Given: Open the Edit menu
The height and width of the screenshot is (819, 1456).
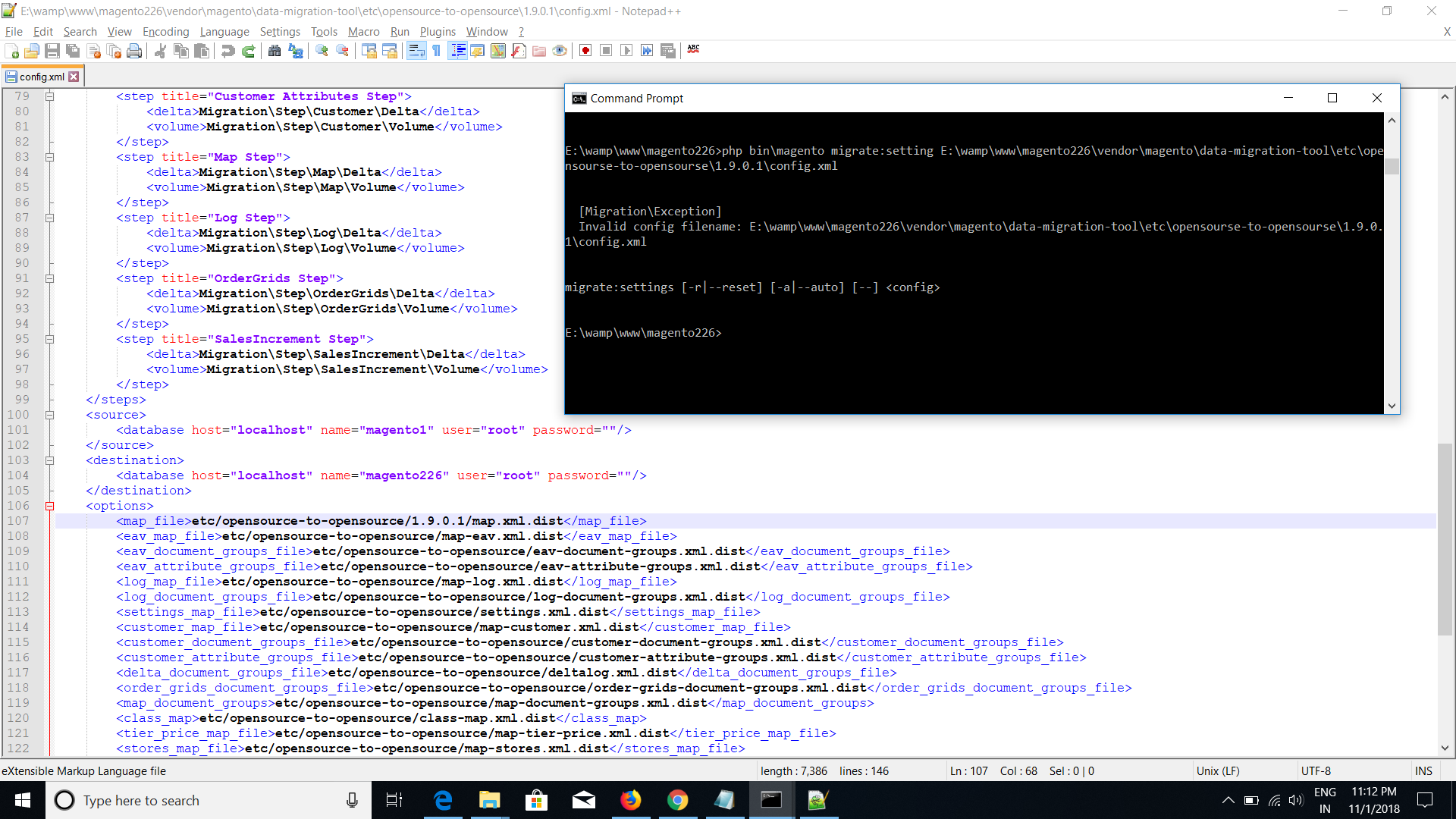Looking at the screenshot, I should (42, 32).
